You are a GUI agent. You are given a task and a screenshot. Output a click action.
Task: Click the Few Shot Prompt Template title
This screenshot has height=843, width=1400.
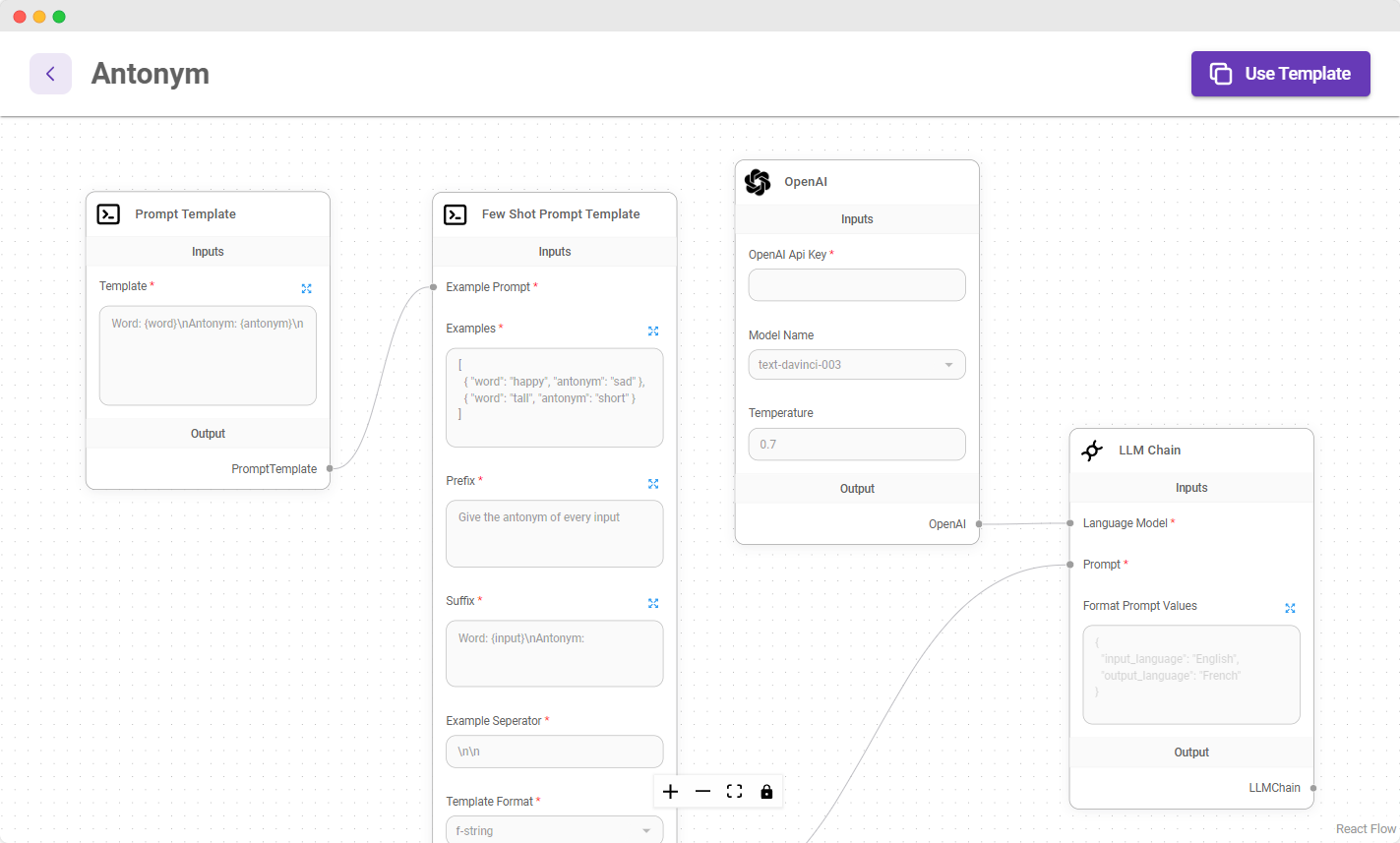pos(561,214)
